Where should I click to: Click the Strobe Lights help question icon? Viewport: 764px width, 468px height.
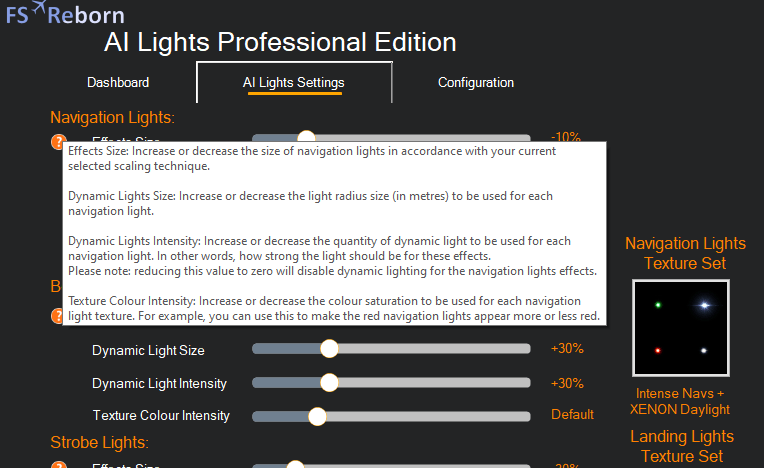pyautogui.click(x=58, y=466)
